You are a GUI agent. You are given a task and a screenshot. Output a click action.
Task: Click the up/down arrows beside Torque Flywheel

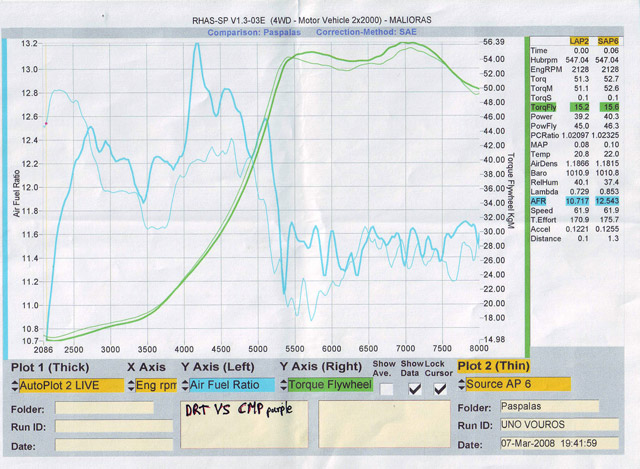pos(284,385)
